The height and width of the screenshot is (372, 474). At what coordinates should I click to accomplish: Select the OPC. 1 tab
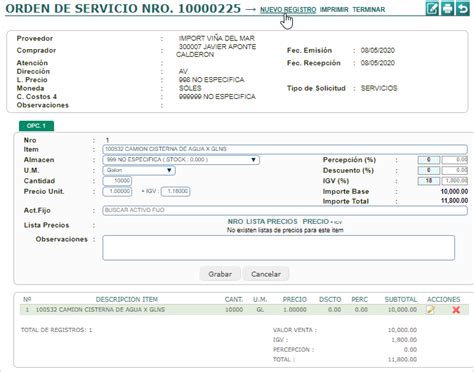[x=36, y=126]
